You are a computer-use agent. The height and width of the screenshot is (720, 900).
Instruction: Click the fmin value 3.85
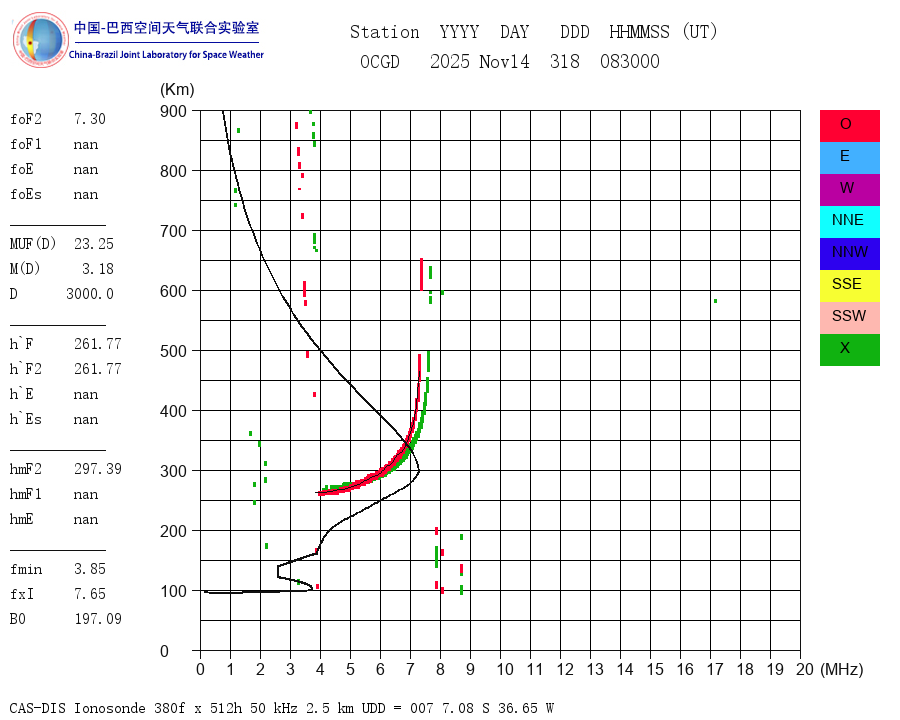(x=90, y=569)
